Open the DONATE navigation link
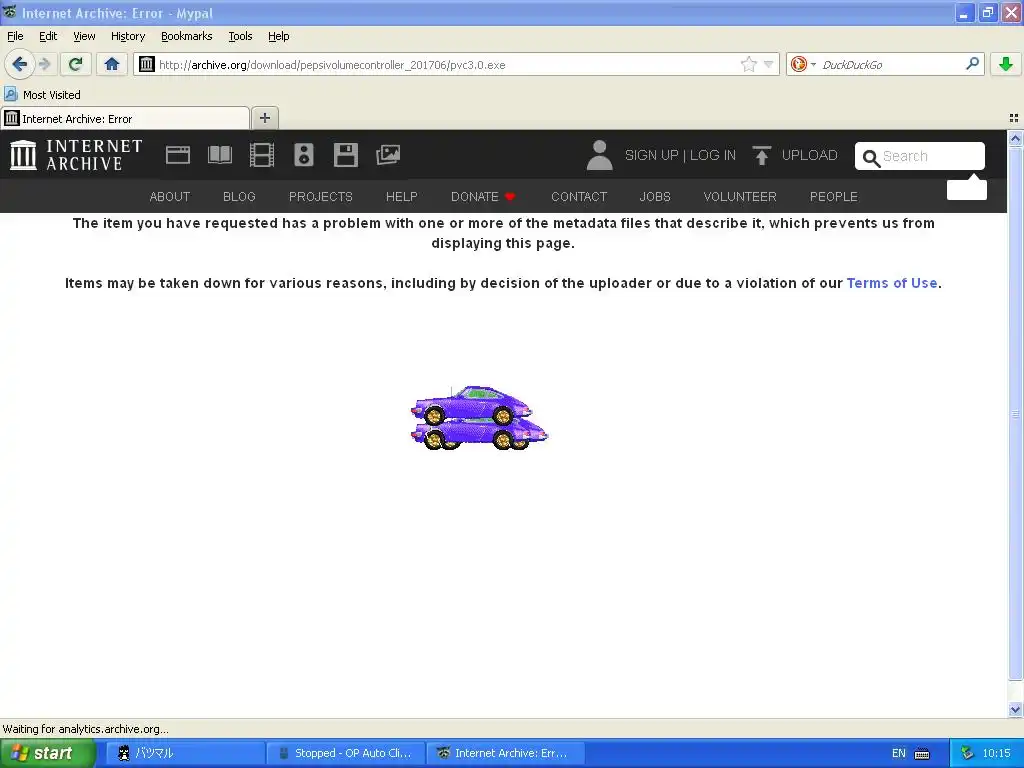 [x=483, y=197]
